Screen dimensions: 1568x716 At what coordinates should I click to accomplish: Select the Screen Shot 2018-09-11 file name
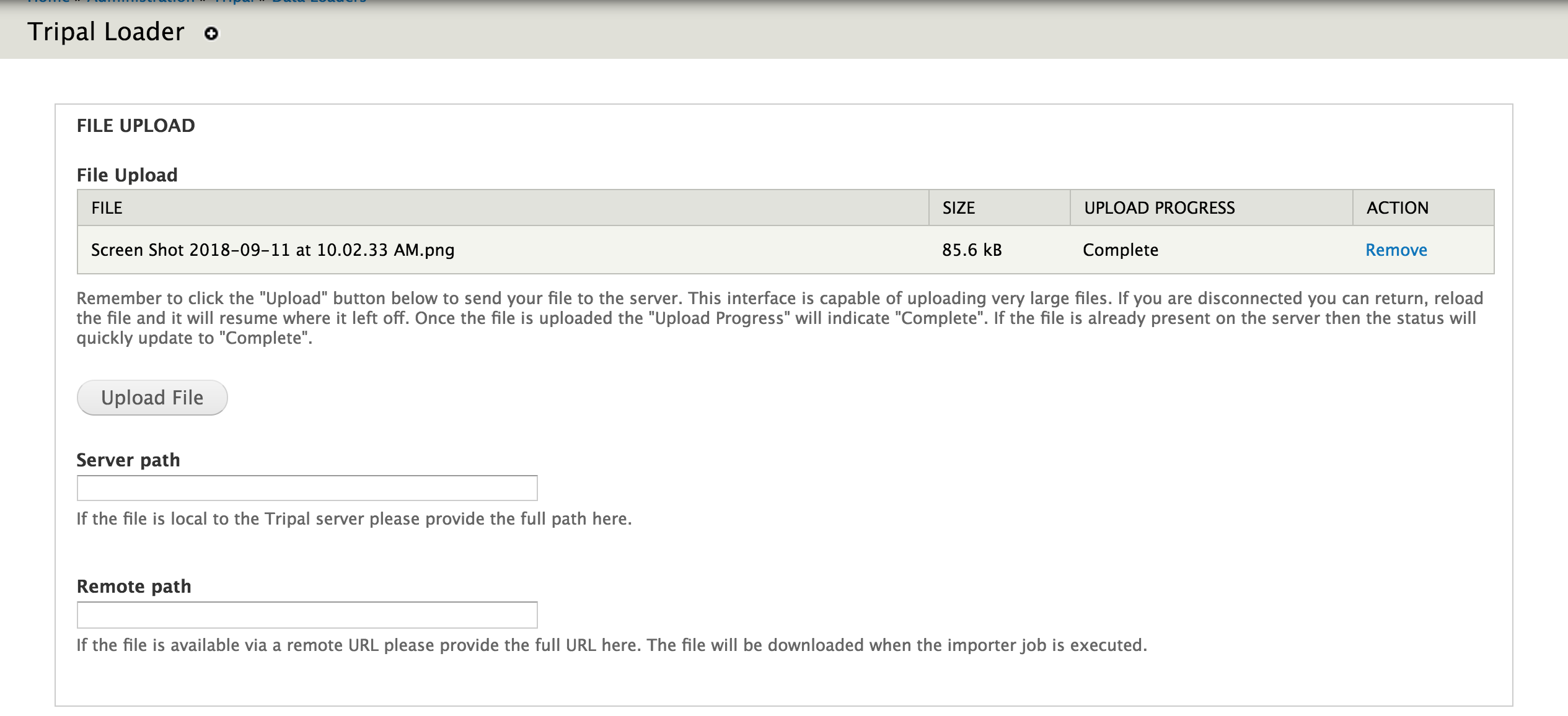click(273, 250)
